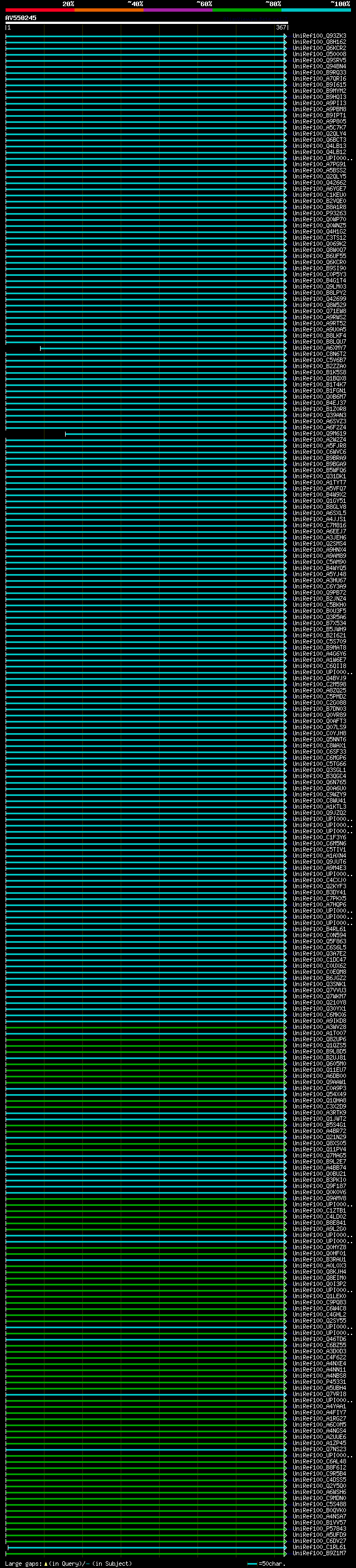Click label UniRef100_P93263
Screen dimensions: 356x1568
[319, 213]
